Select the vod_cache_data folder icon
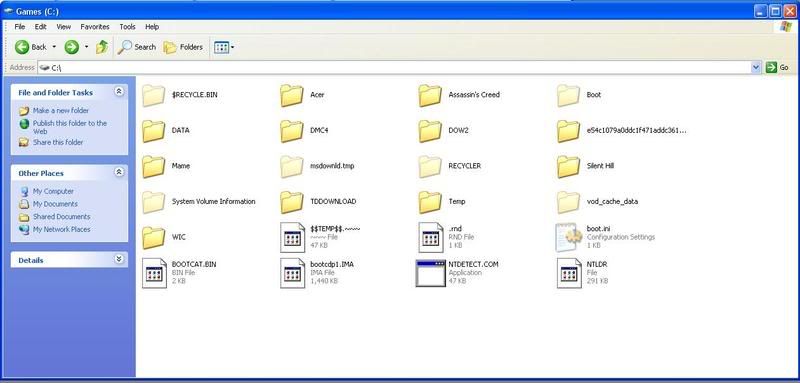Viewport: 800px width, 383px height. click(x=568, y=202)
